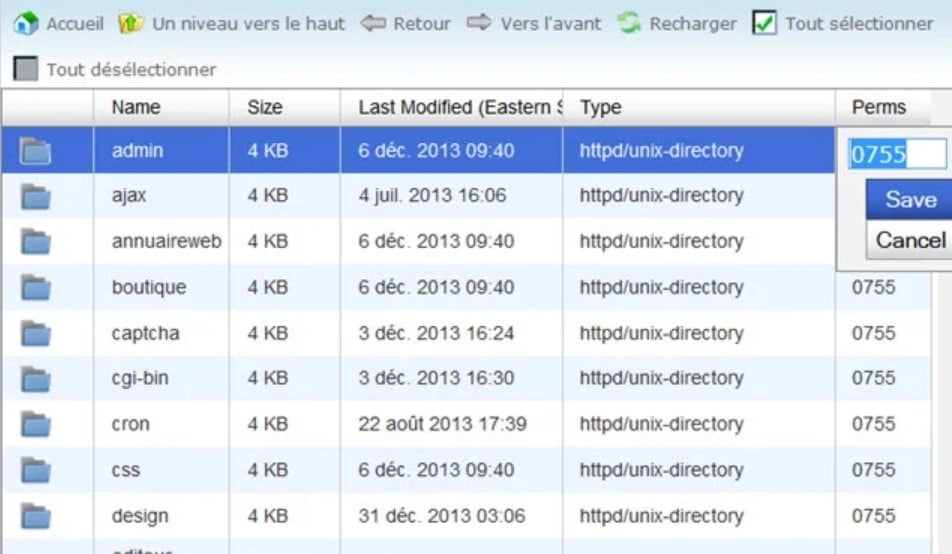Click the css folder icon
The height and width of the screenshot is (554, 952).
pyautogui.click(x=35, y=470)
